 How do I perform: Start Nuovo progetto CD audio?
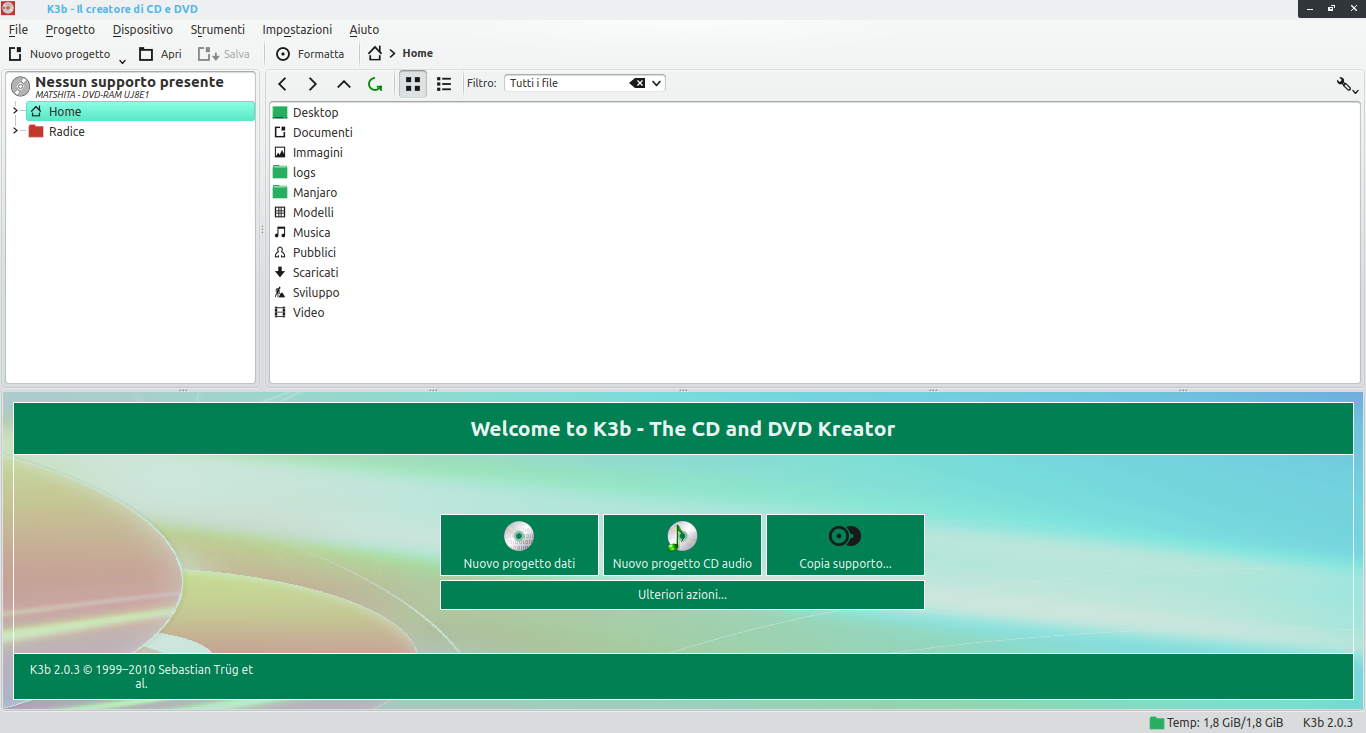coord(682,545)
